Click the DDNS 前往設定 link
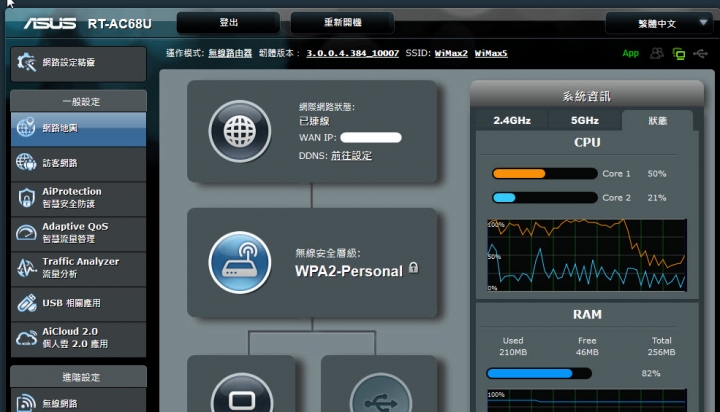 click(x=351, y=156)
